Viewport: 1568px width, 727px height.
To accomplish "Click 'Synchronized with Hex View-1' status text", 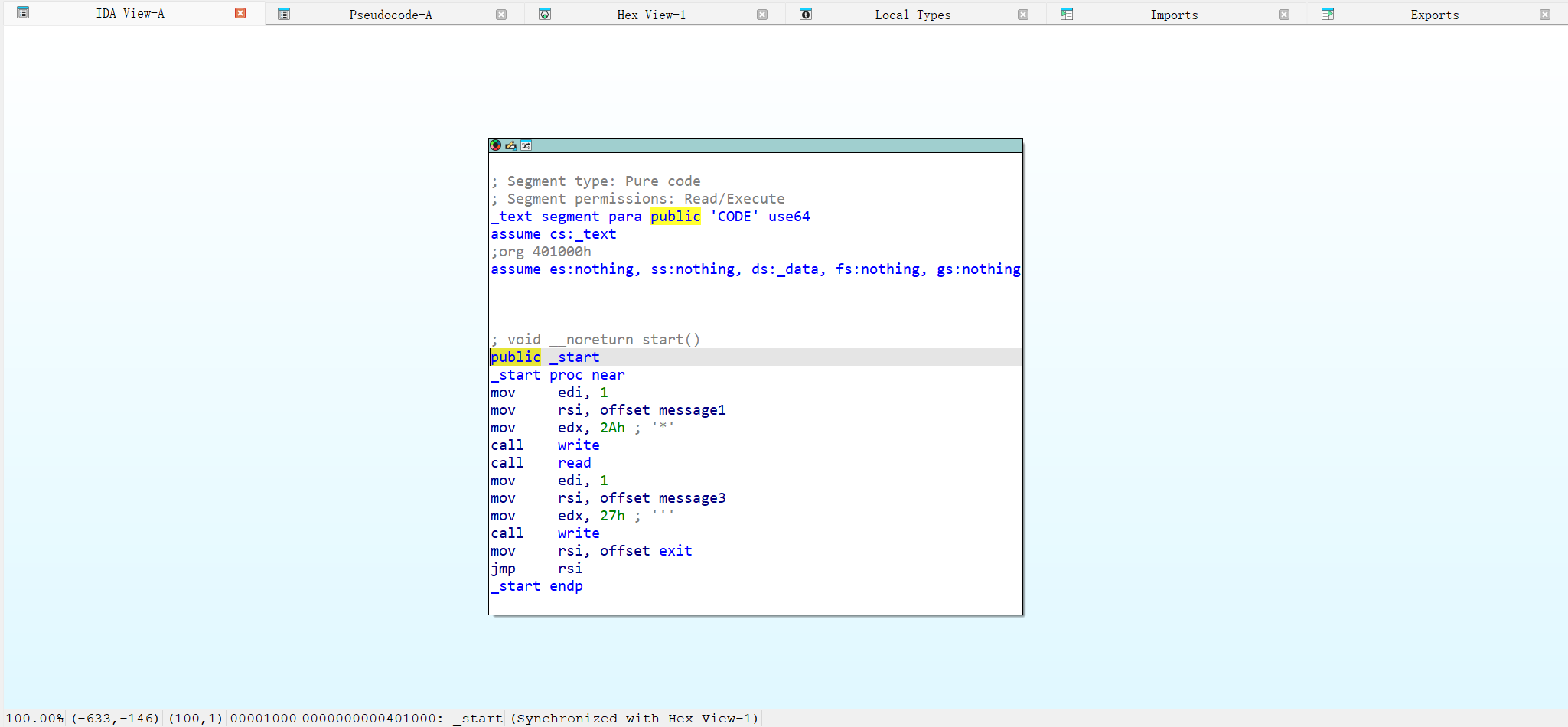I will click(x=634, y=719).
